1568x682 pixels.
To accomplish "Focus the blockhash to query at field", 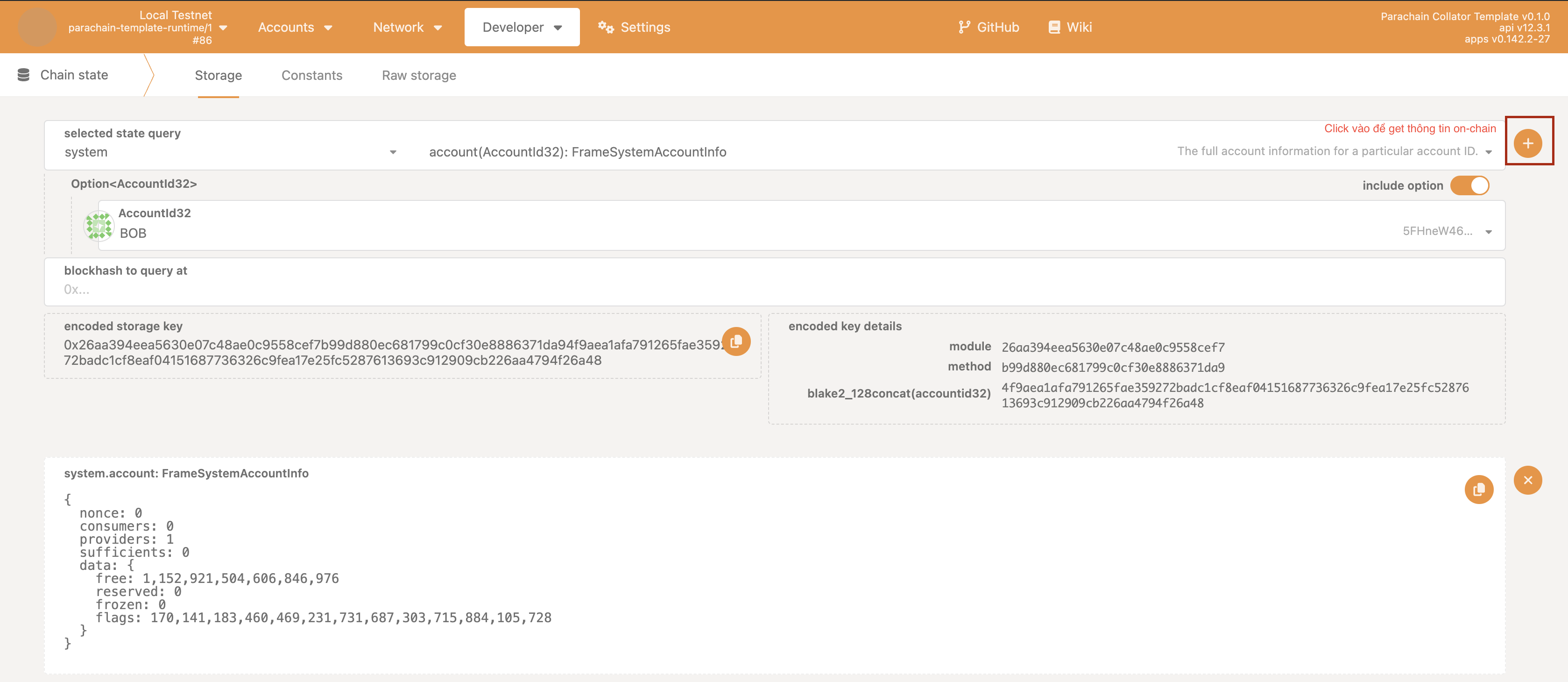I will [774, 282].
